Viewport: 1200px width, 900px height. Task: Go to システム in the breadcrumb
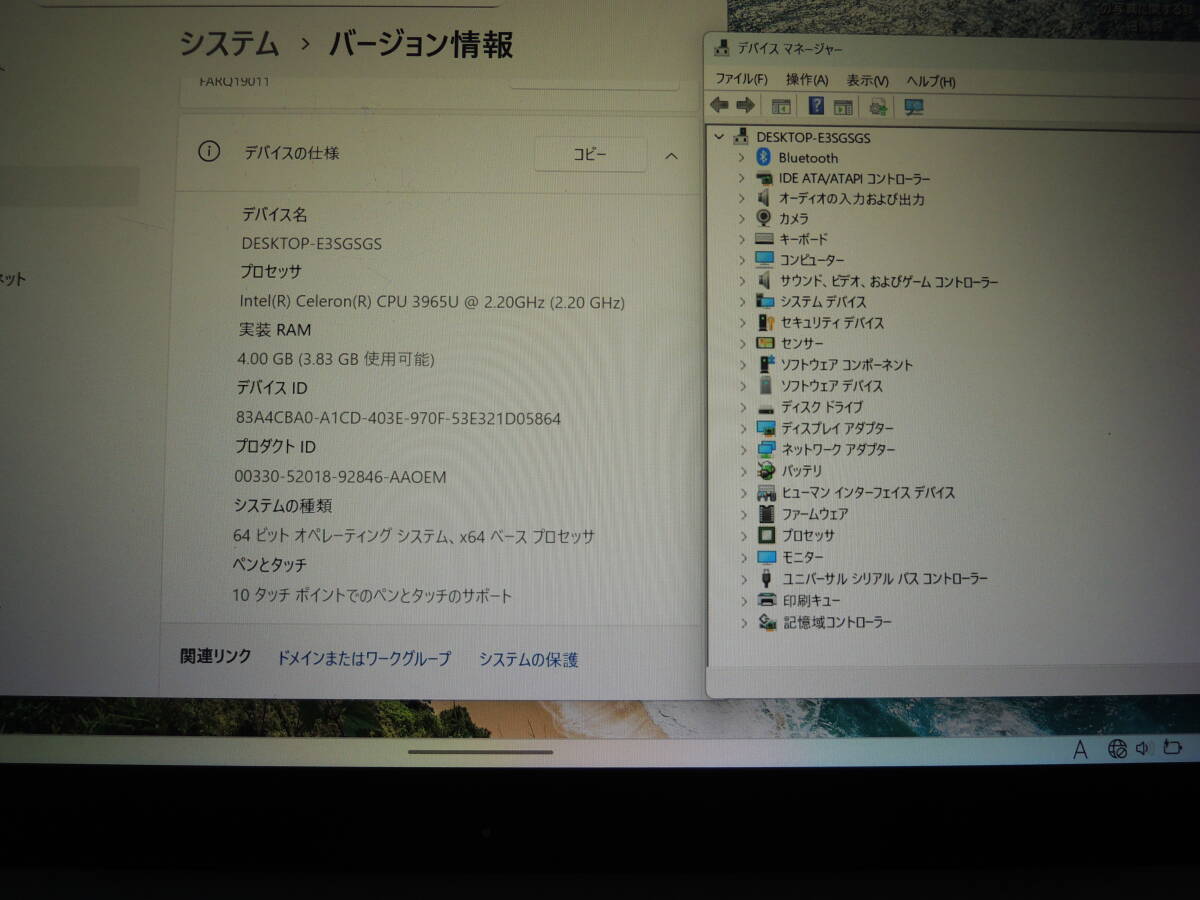point(229,43)
